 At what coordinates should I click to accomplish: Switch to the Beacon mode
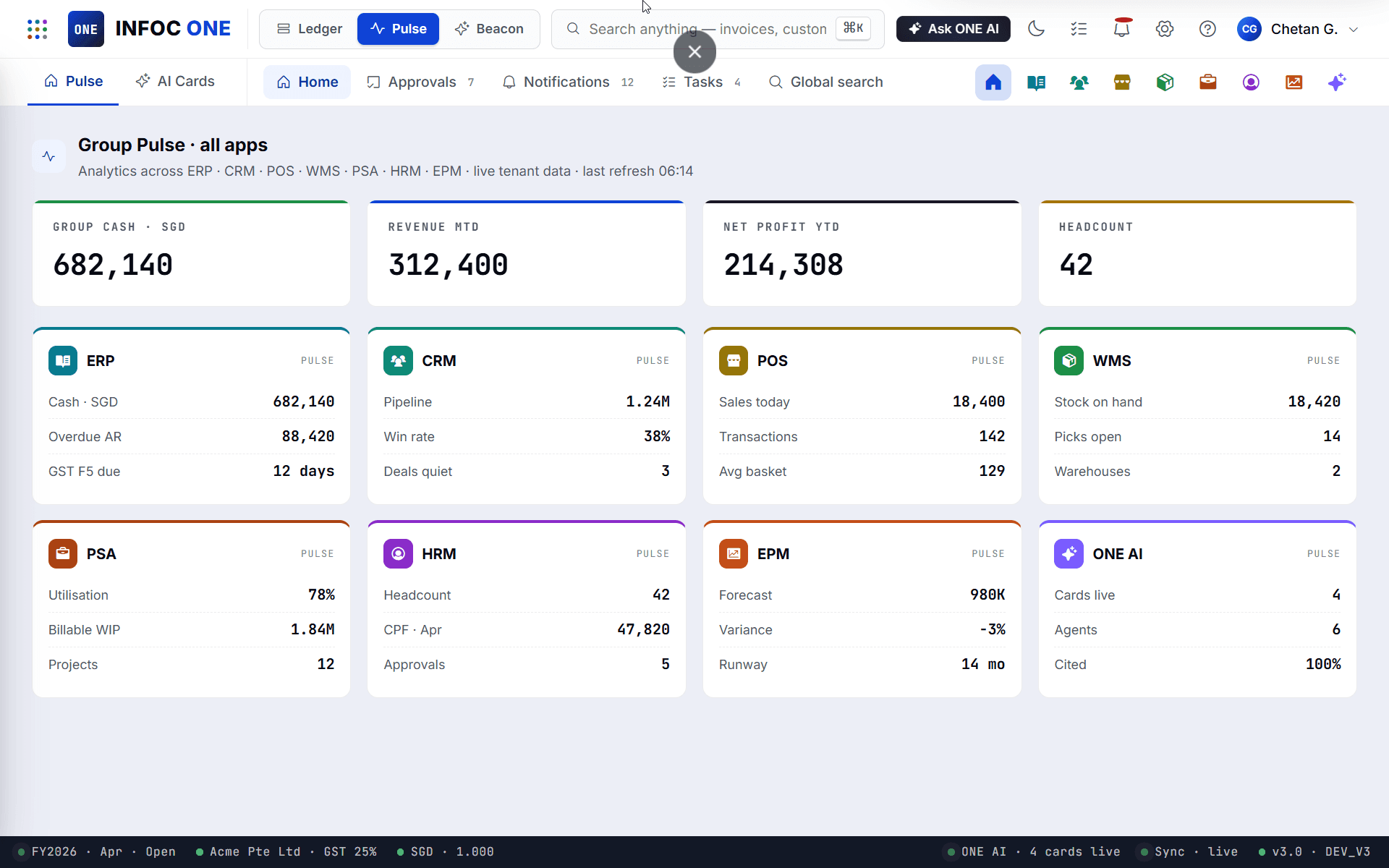(x=489, y=29)
